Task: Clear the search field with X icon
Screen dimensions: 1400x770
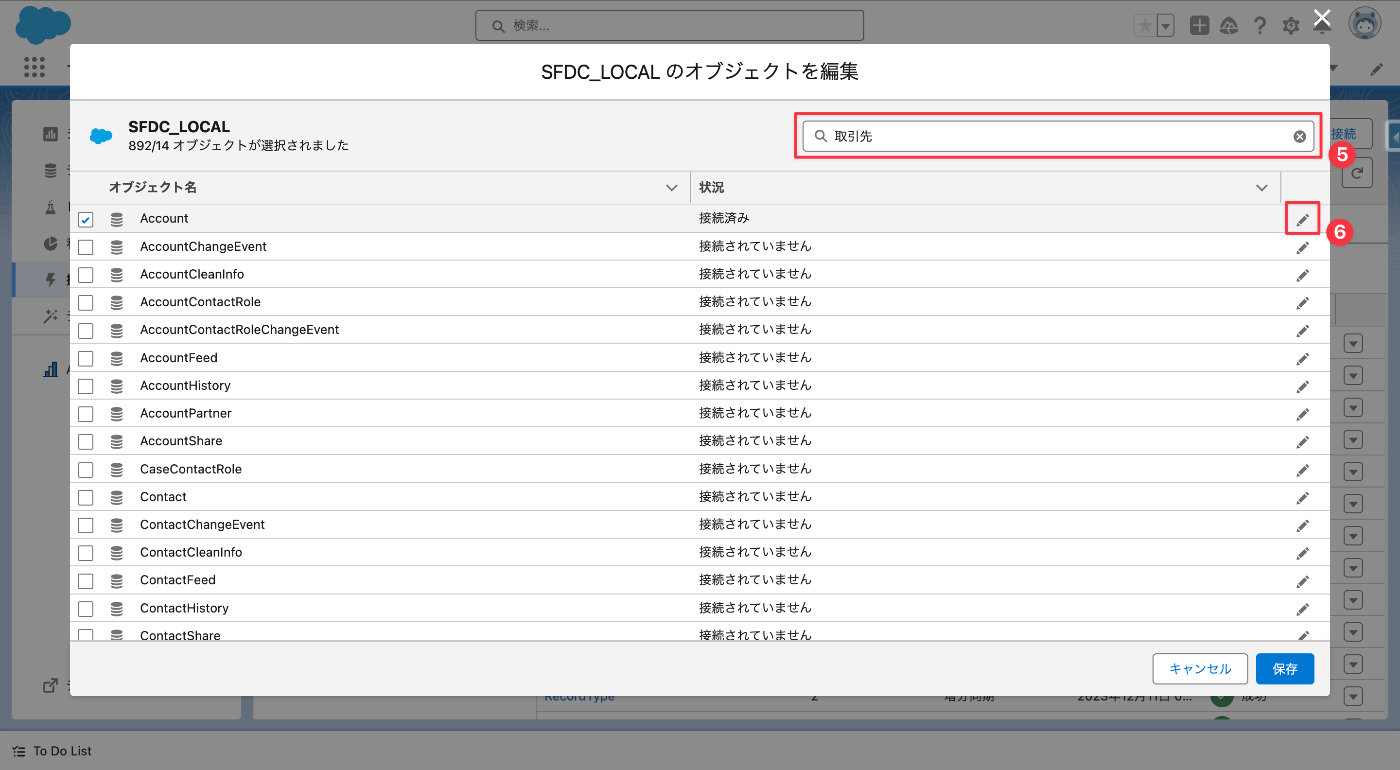Action: tap(1299, 137)
